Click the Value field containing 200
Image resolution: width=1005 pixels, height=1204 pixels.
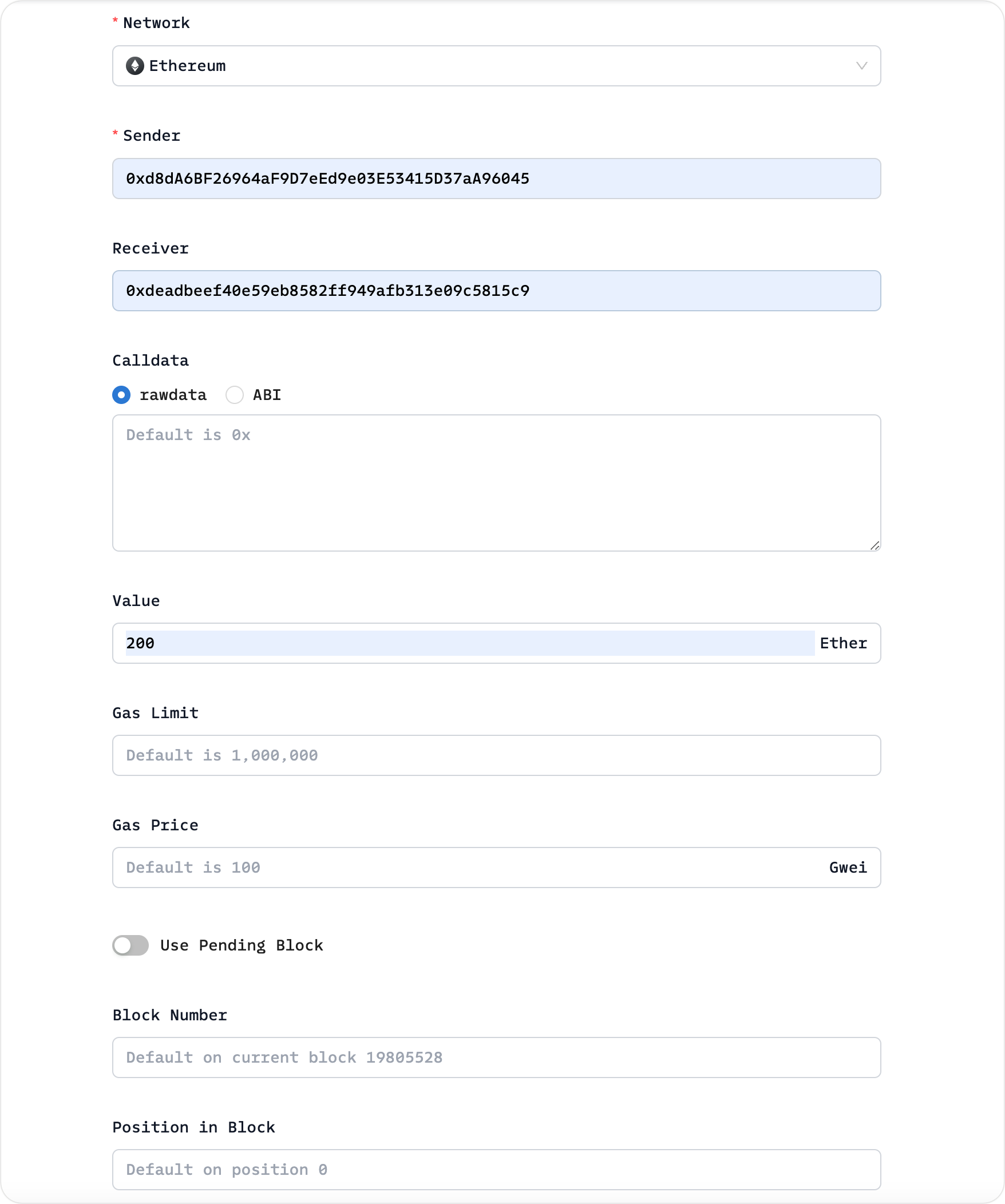pyautogui.click(x=469, y=643)
